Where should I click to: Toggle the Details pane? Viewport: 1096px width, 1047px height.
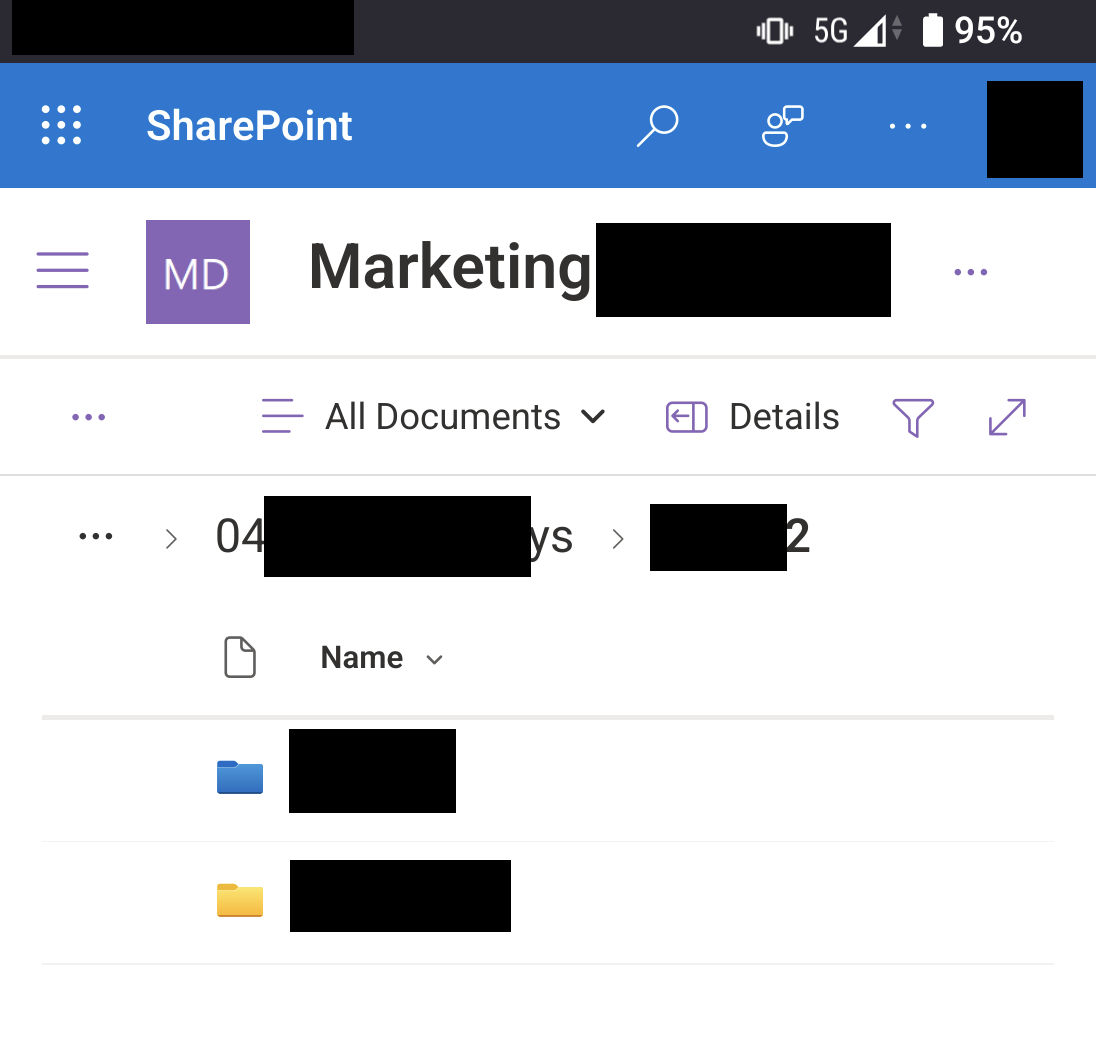coord(753,417)
